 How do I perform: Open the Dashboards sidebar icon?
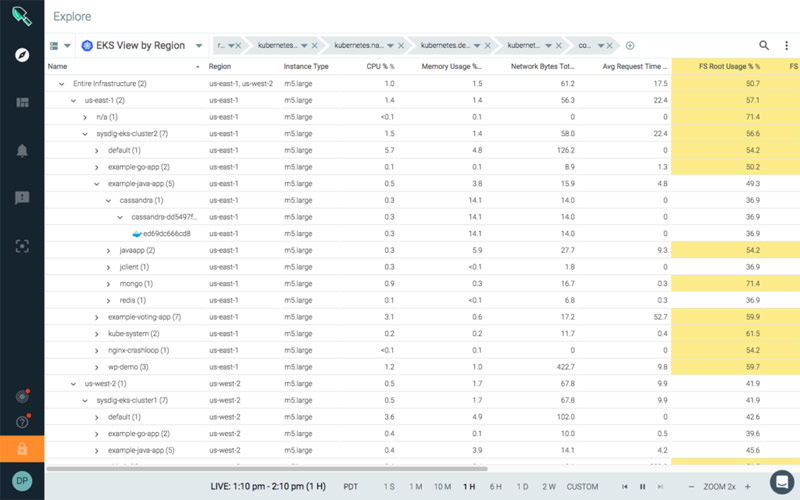pyautogui.click(x=22, y=103)
